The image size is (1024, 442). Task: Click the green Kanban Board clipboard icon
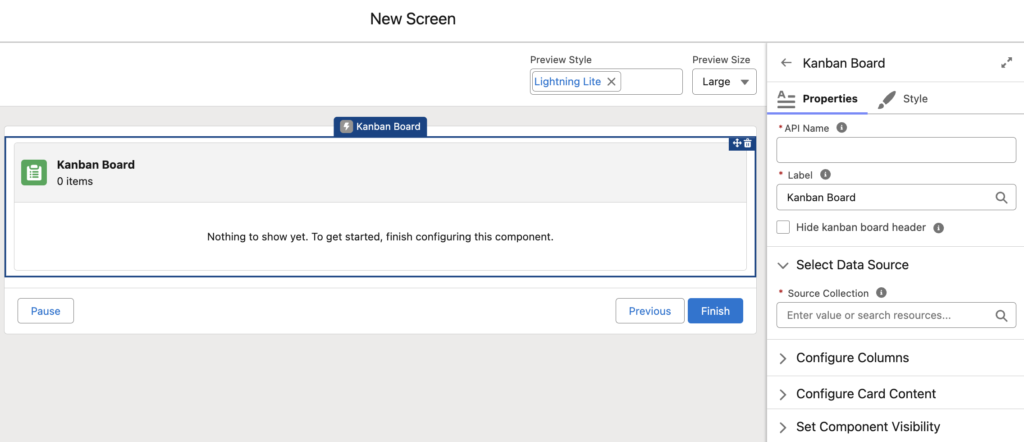34,172
